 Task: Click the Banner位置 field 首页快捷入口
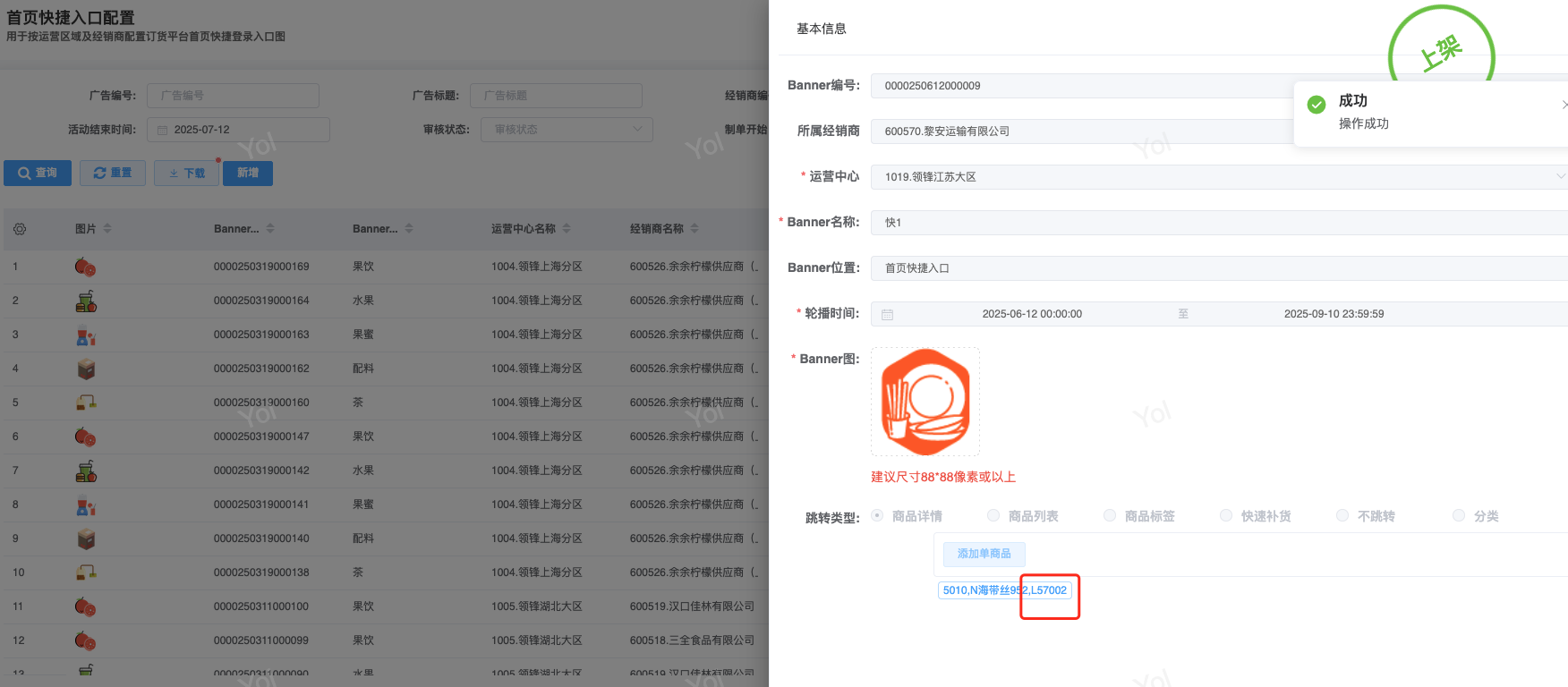point(1219,268)
